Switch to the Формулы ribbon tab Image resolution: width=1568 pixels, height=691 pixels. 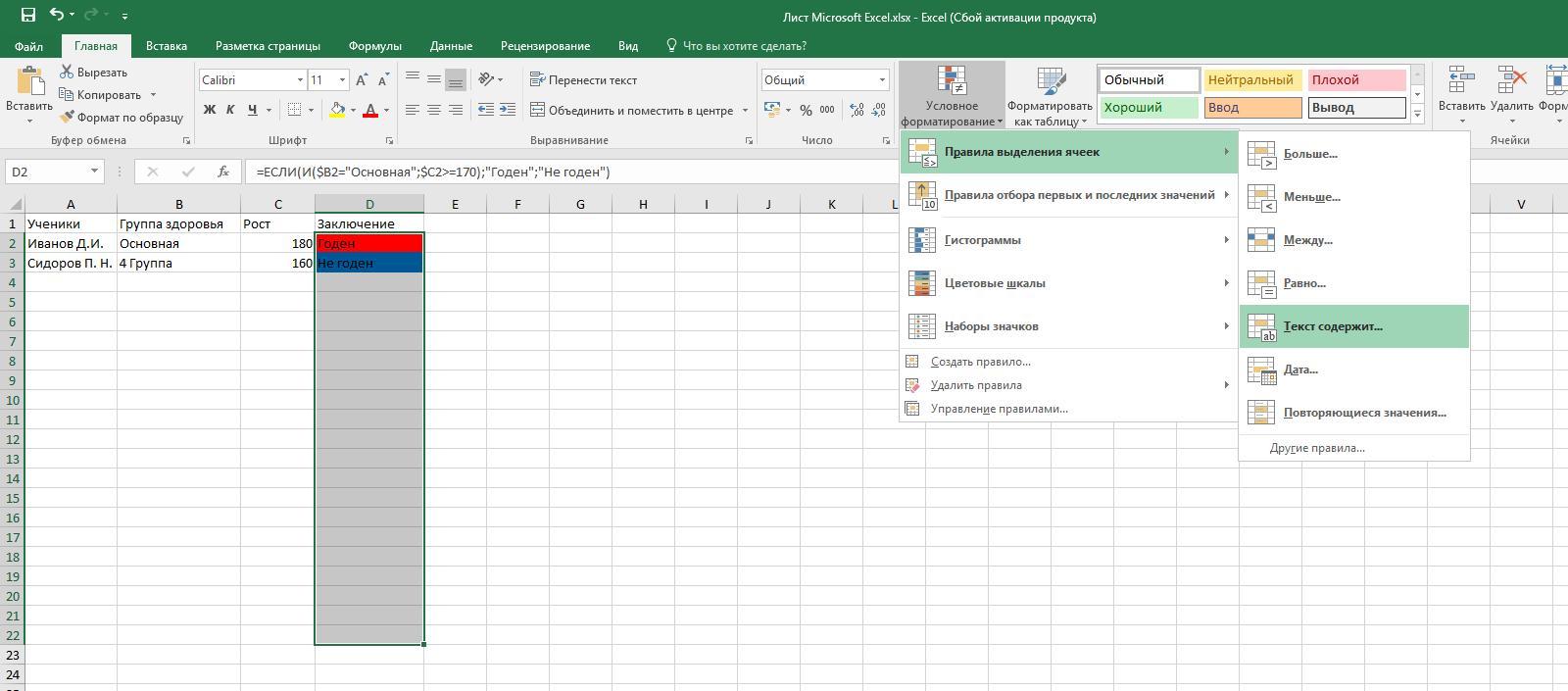click(x=374, y=46)
